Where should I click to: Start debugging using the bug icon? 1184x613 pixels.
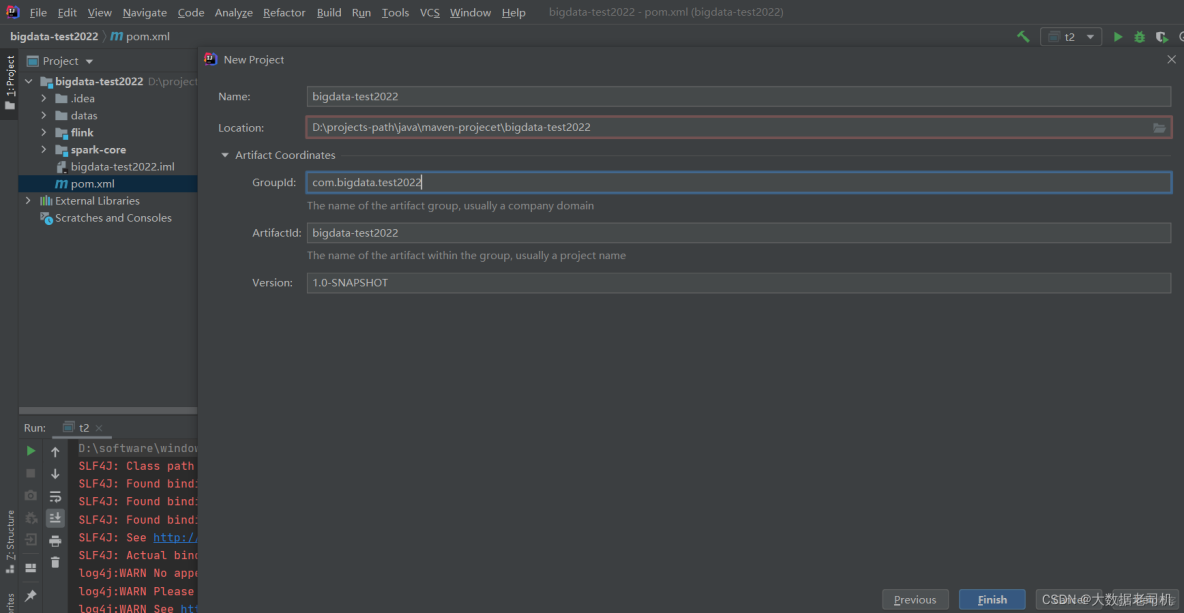pos(1139,36)
